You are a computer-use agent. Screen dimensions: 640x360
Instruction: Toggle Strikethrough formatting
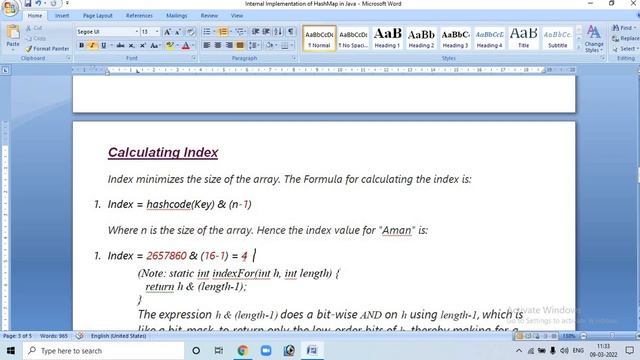pyautogui.click(x=120, y=45)
